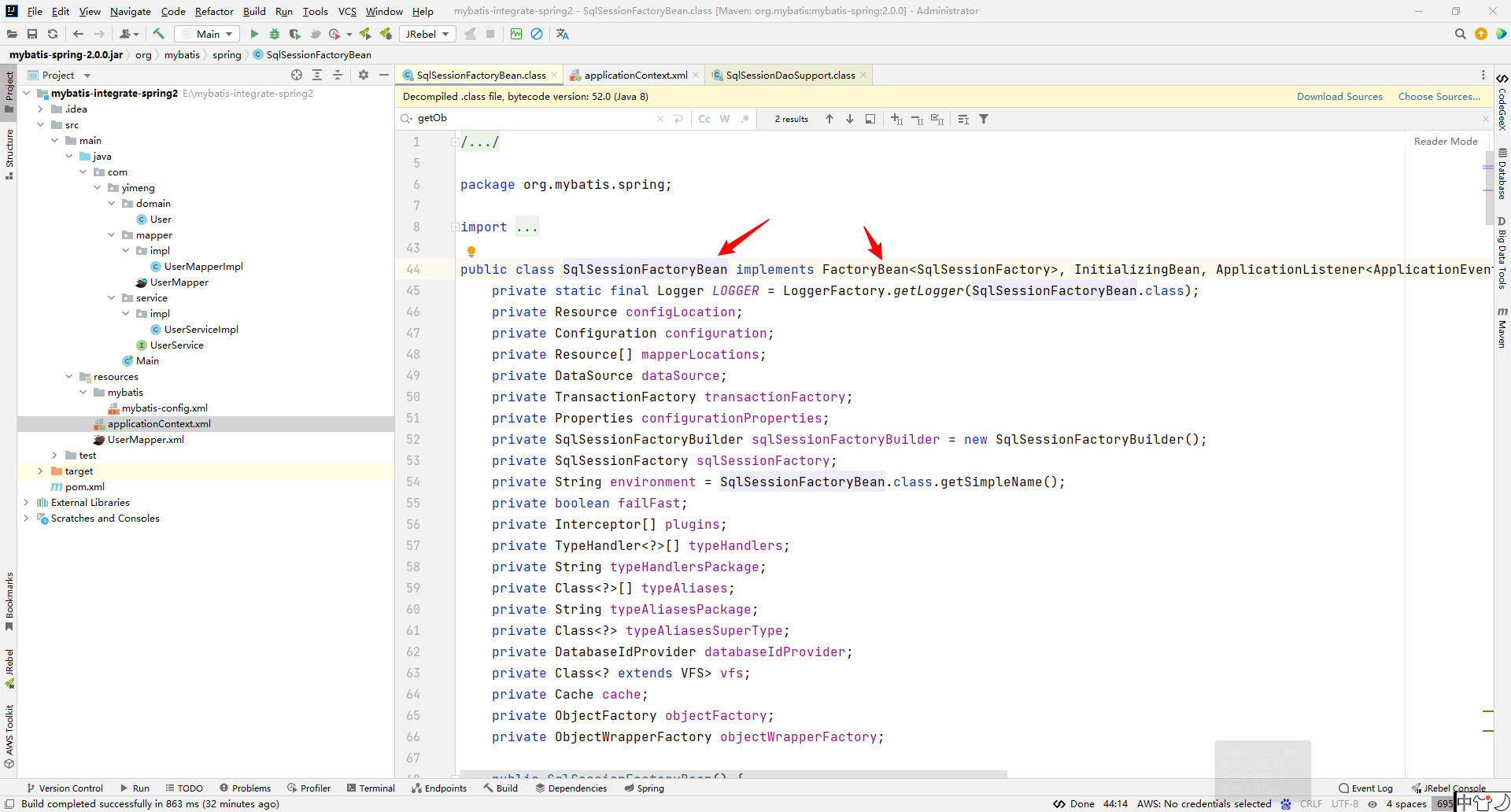Open the Terminal tool window tab
The width and height of the screenshot is (1511, 812).
point(371,788)
